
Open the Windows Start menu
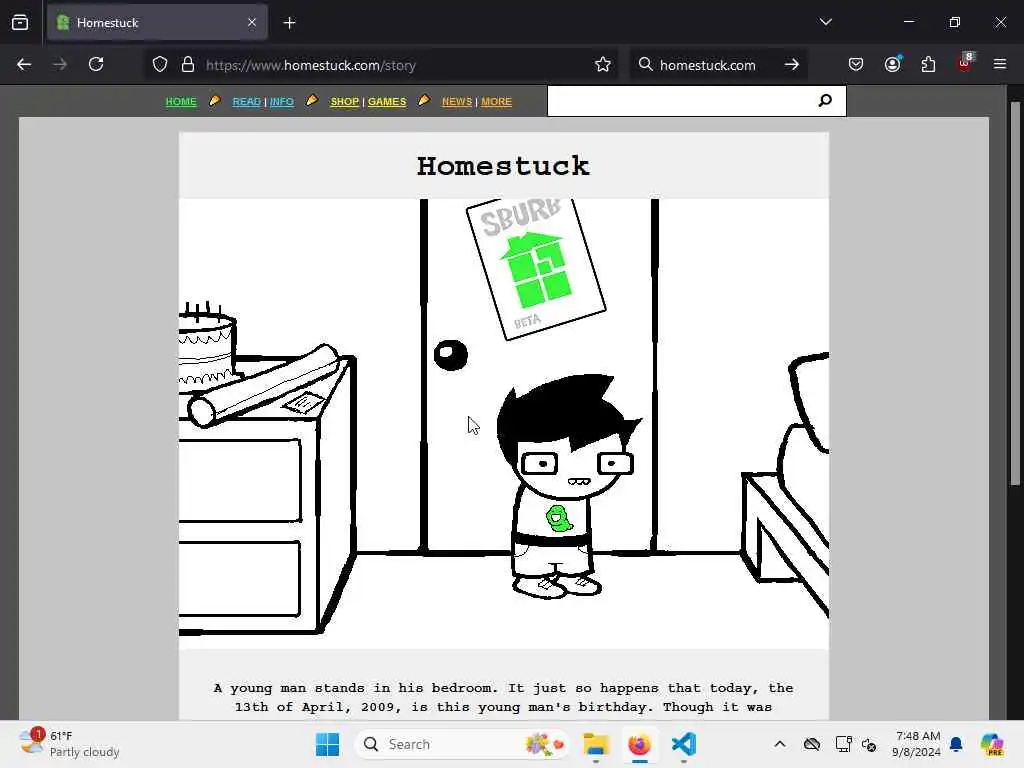click(x=327, y=744)
